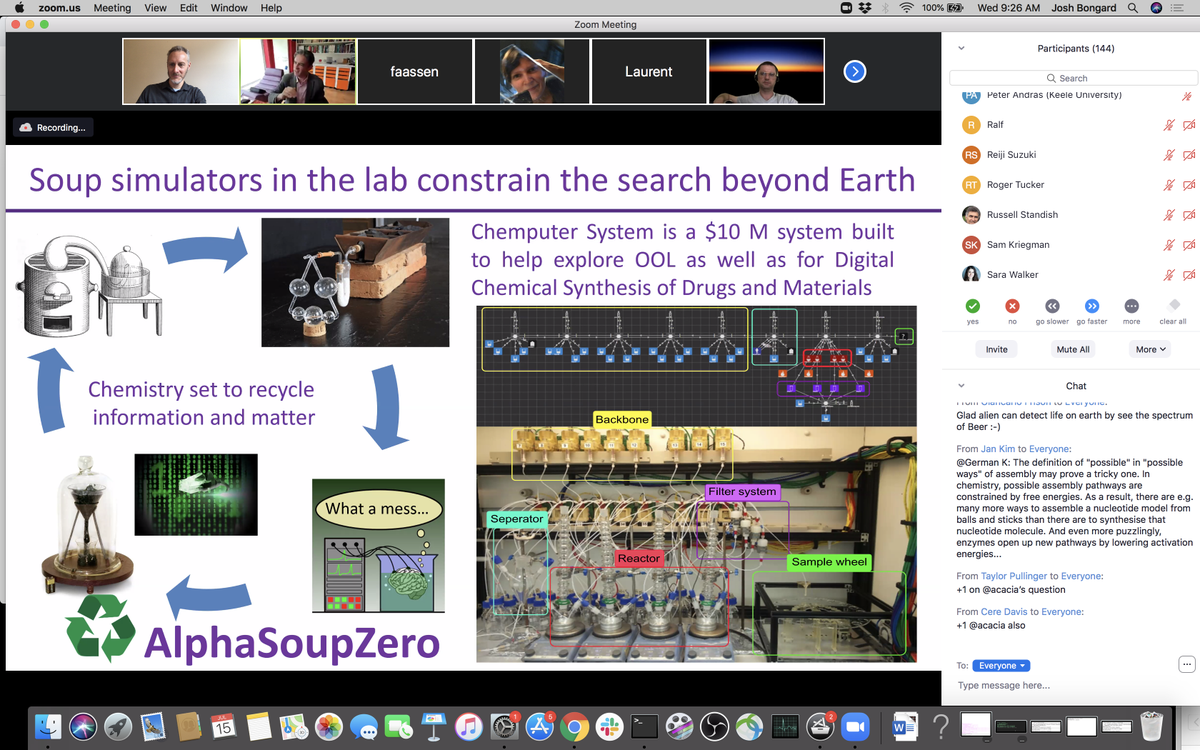Image resolution: width=1200 pixels, height=750 pixels.
Task: Open Keynote in the Dock
Action: [x=433, y=726]
